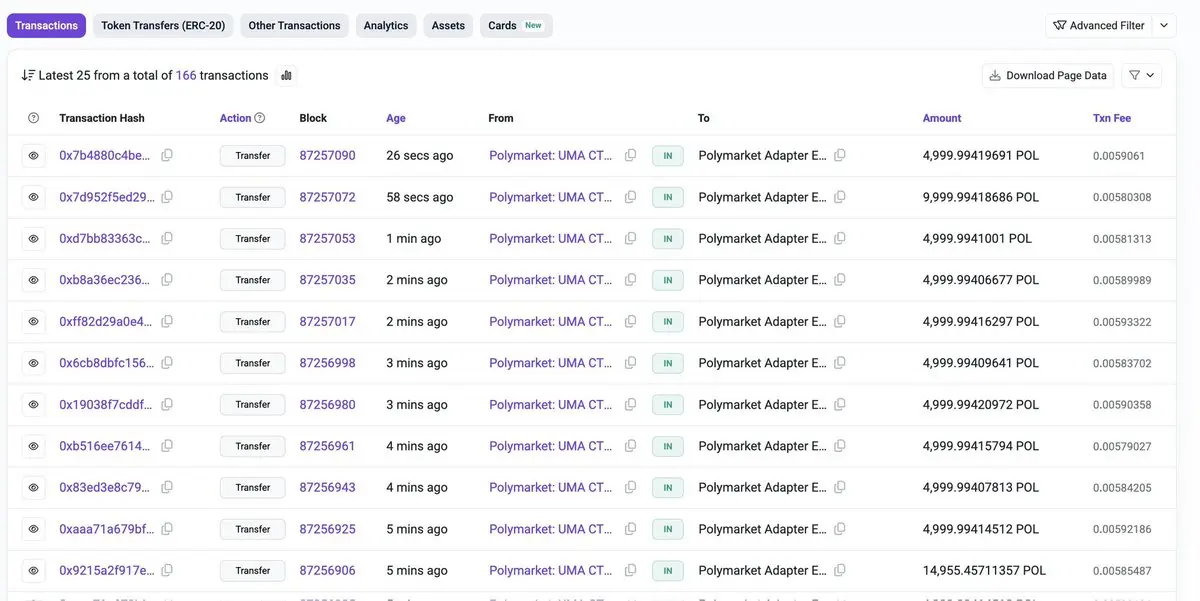Image resolution: width=1200 pixels, height=601 pixels.
Task: Click the Advanced Filter button
Action: (1099, 25)
